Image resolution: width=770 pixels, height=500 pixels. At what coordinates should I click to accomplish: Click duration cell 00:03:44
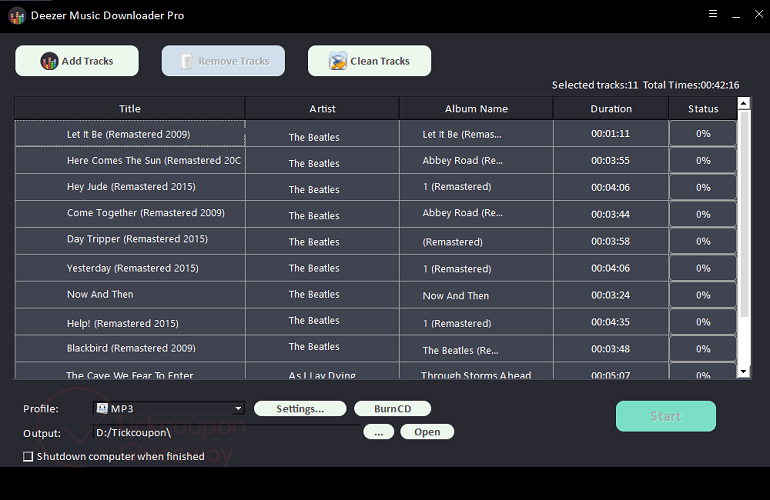(x=611, y=214)
